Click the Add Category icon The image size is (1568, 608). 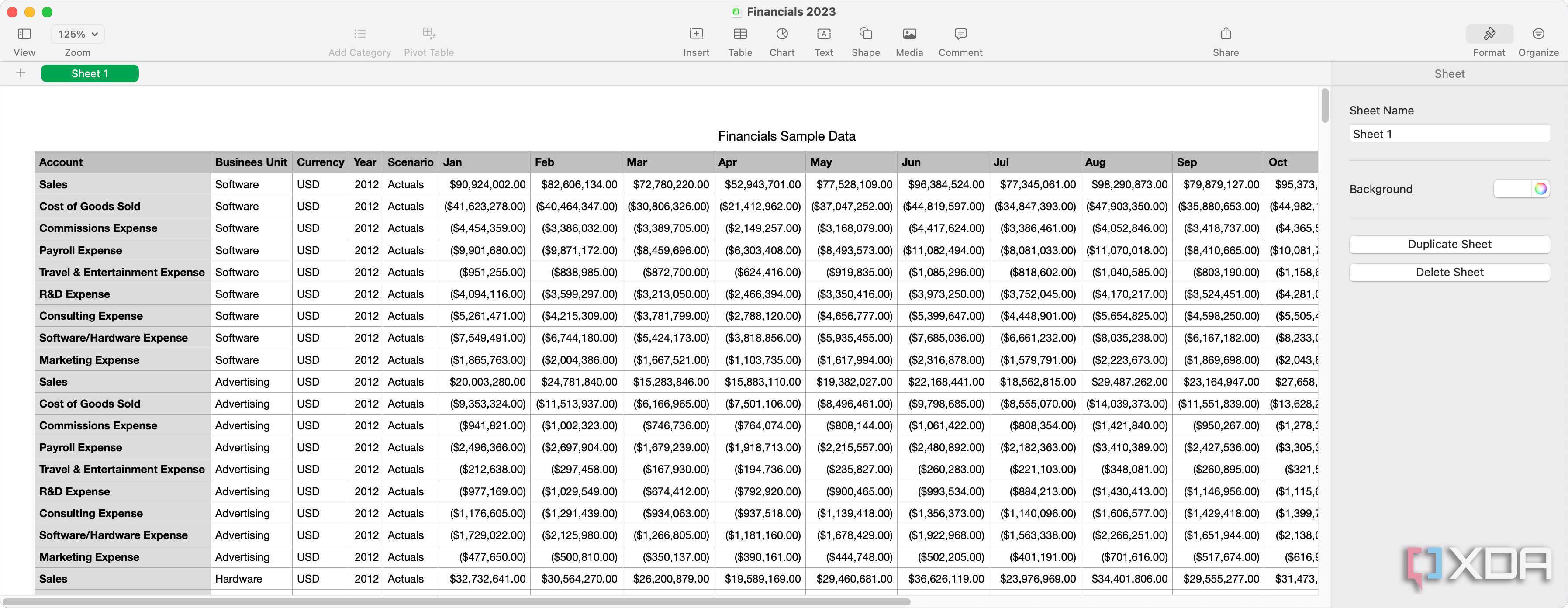tap(360, 34)
